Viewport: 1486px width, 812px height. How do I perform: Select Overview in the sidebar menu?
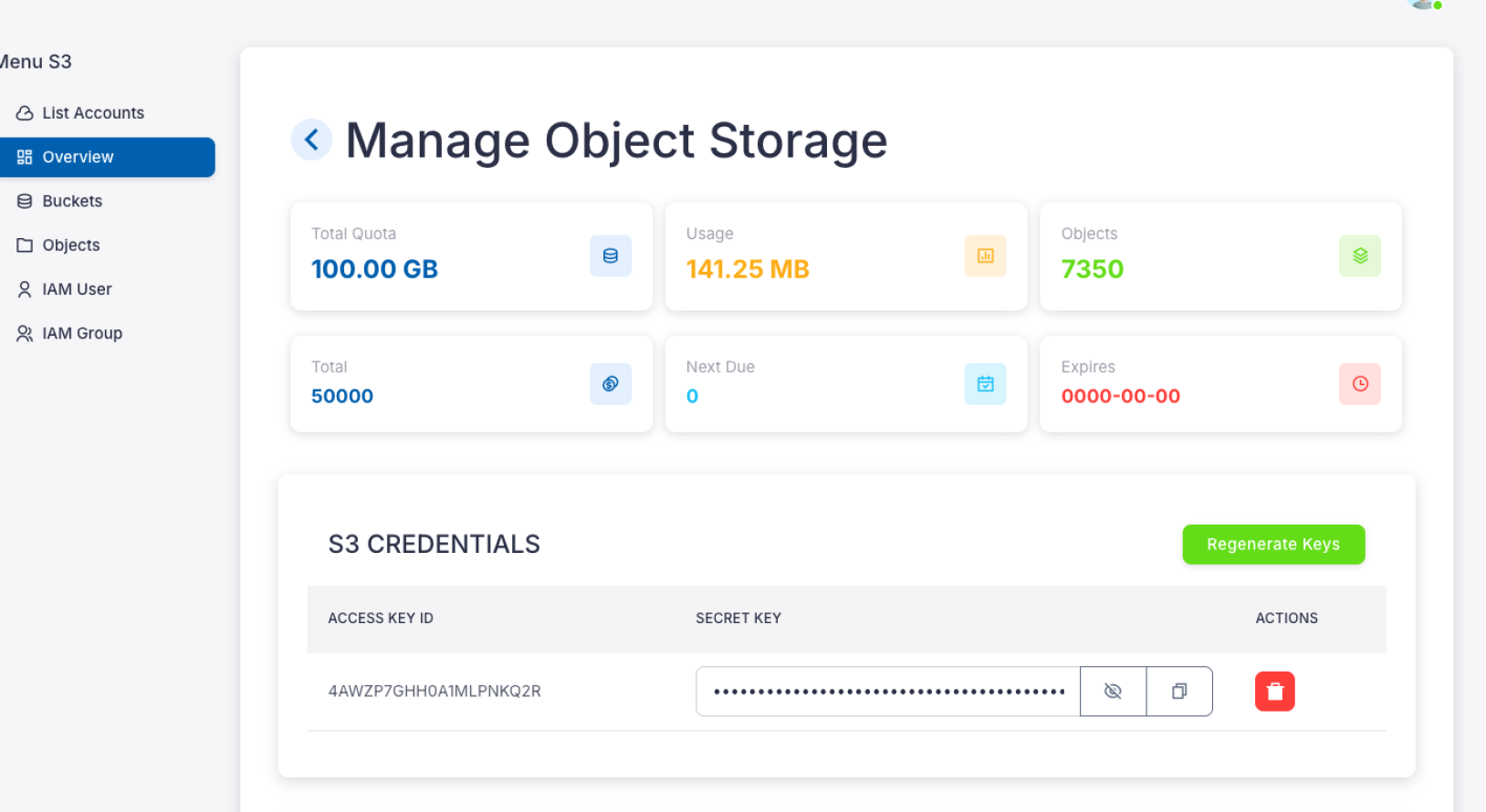click(x=108, y=157)
